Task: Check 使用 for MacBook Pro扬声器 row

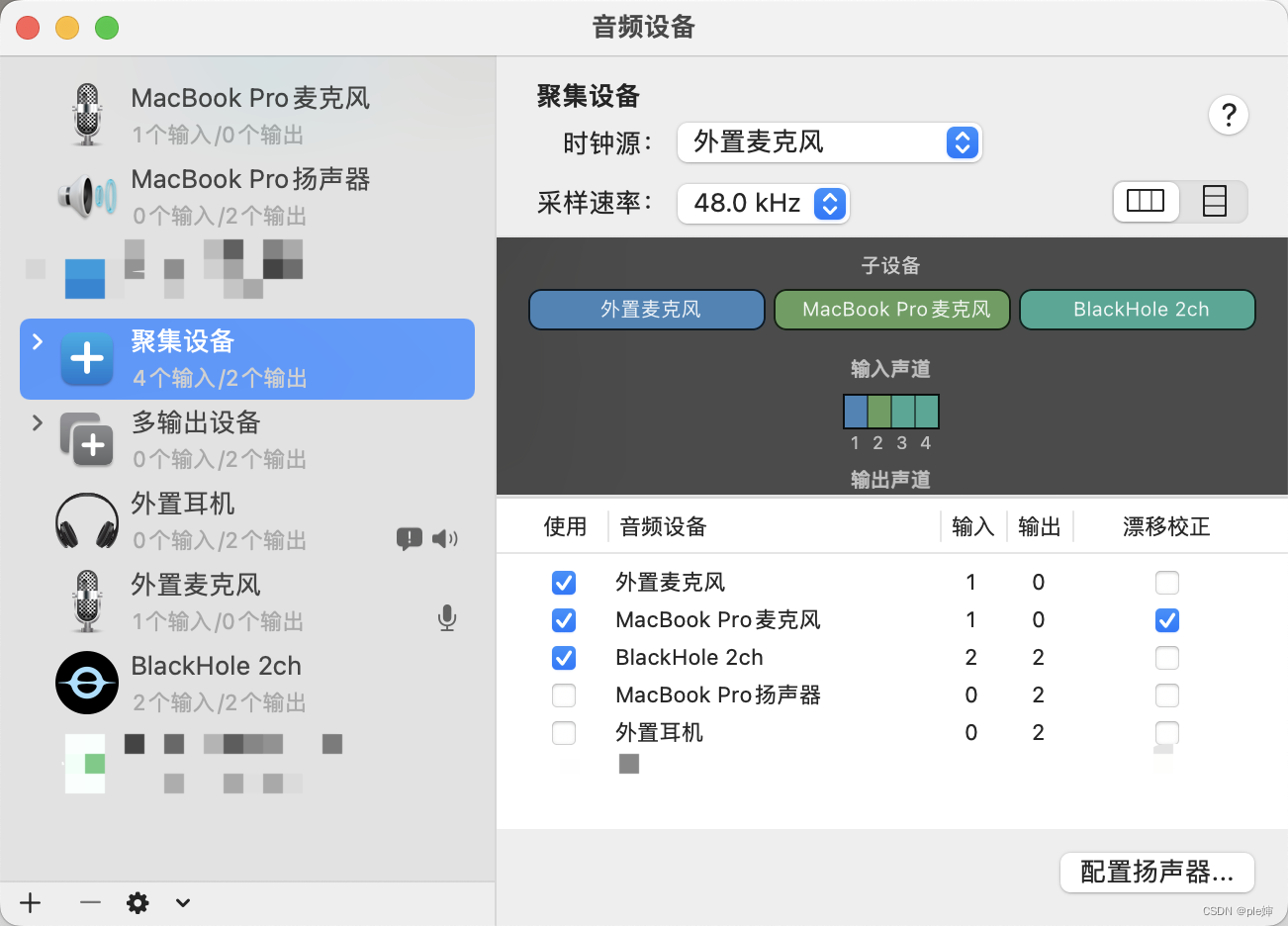Action: (564, 695)
